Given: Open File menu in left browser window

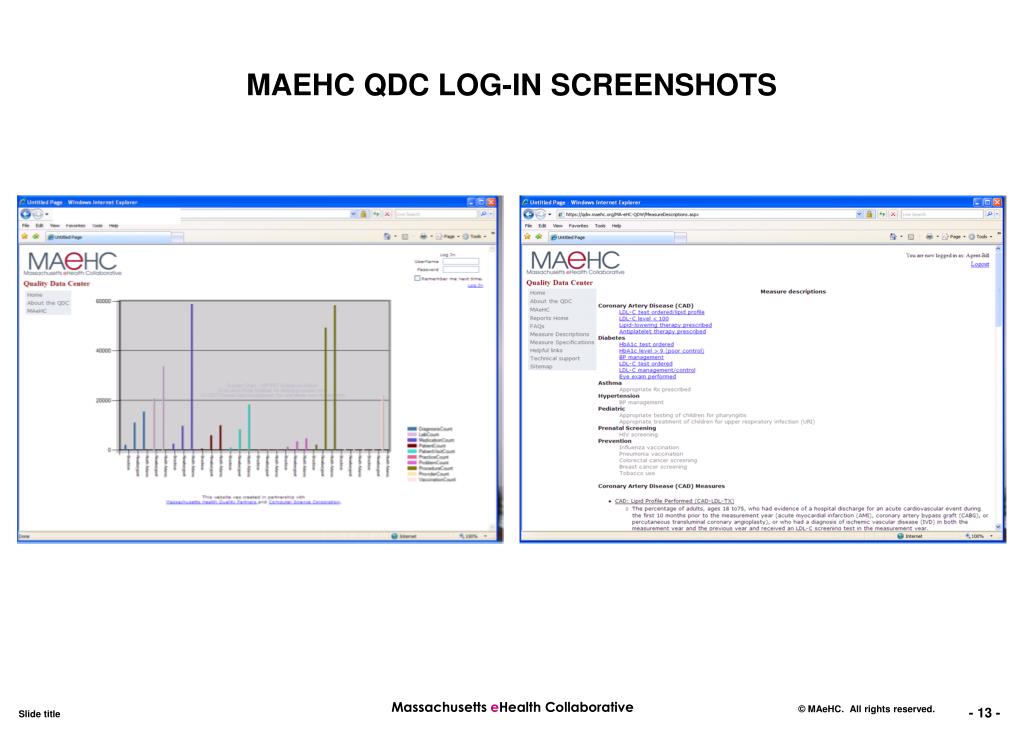Looking at the screenshot, I should point(25,226).
